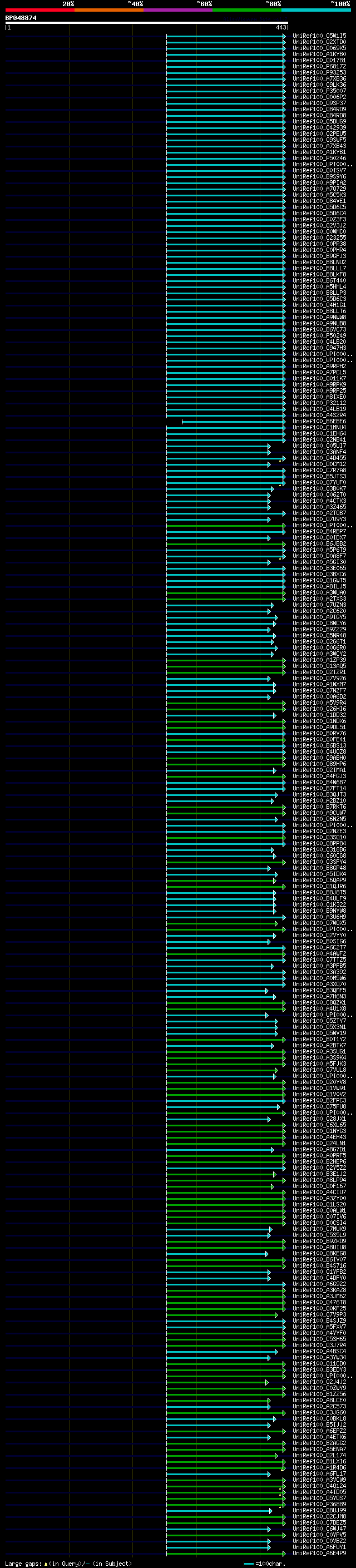
Task: Open hit UniRef100_A3WUA0
Action: point(319,593)
